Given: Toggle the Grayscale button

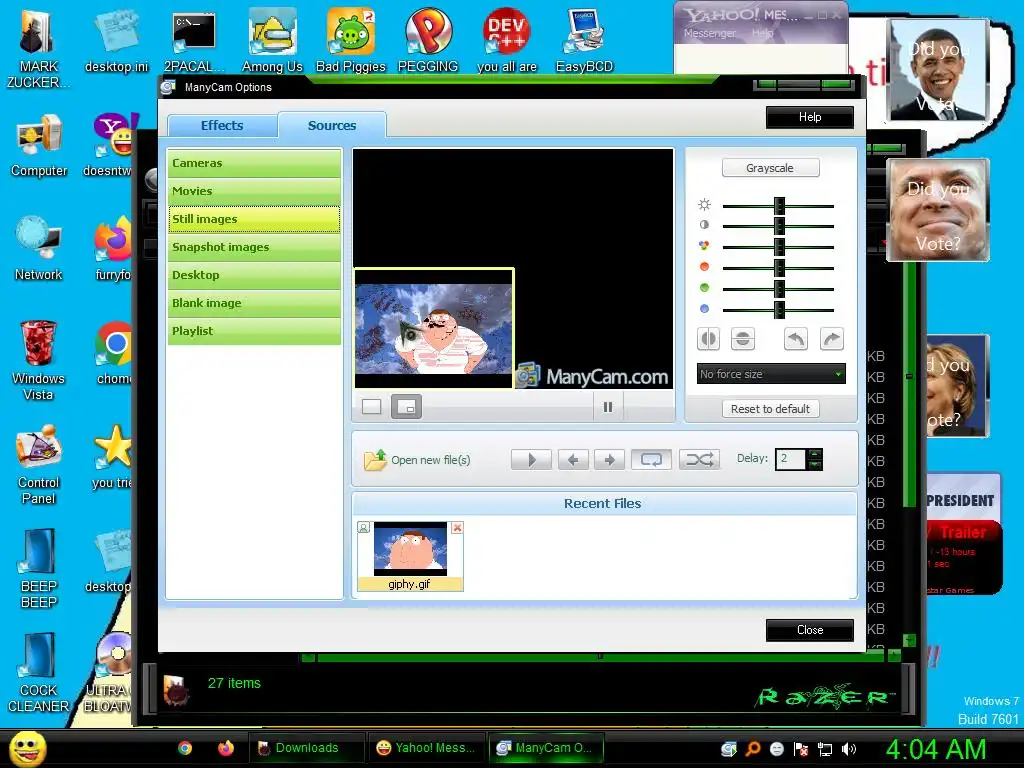Looking at the screenshot, I should coord(770,168).
